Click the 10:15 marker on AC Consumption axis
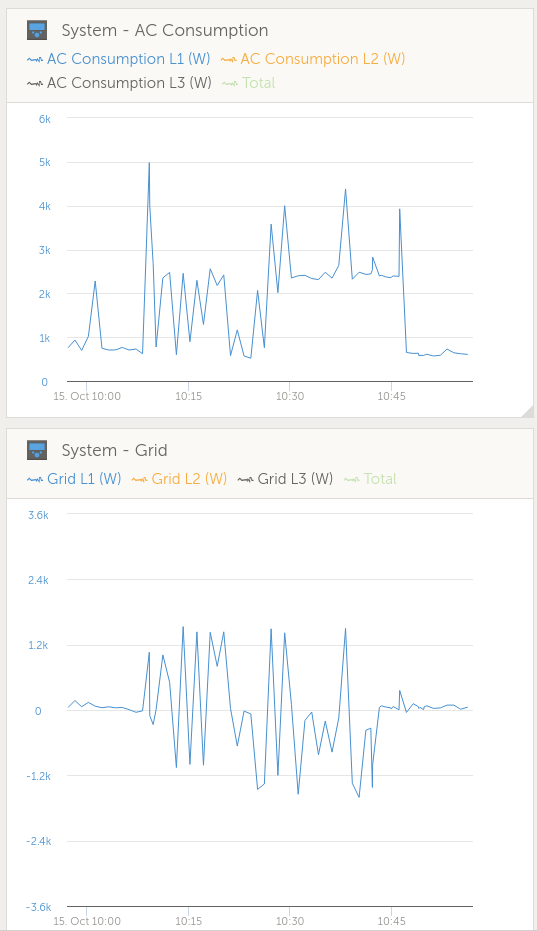The width and height of the screenshot is (537, 931). (x=188, y=396)
